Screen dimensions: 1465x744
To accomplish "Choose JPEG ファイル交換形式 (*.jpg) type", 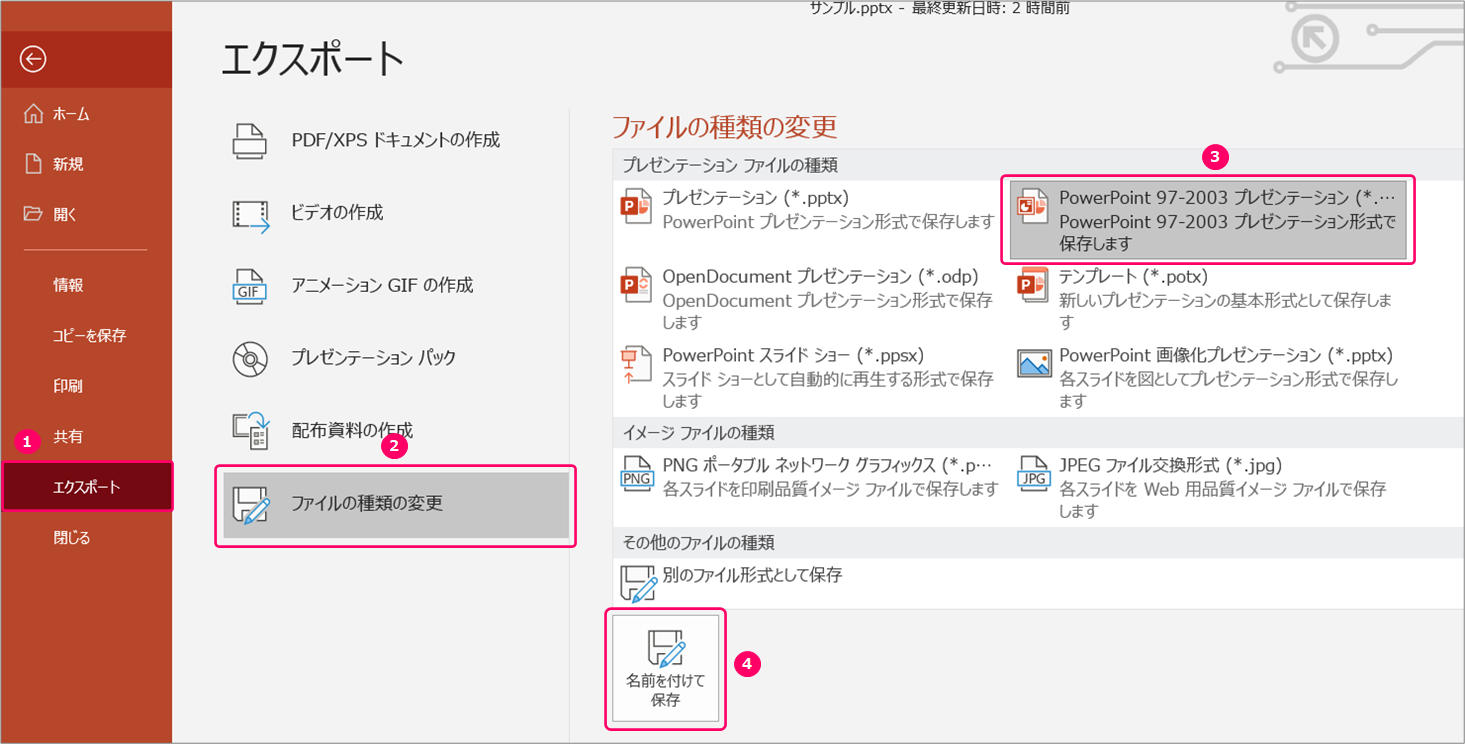I will click(x=1208, y=487).
